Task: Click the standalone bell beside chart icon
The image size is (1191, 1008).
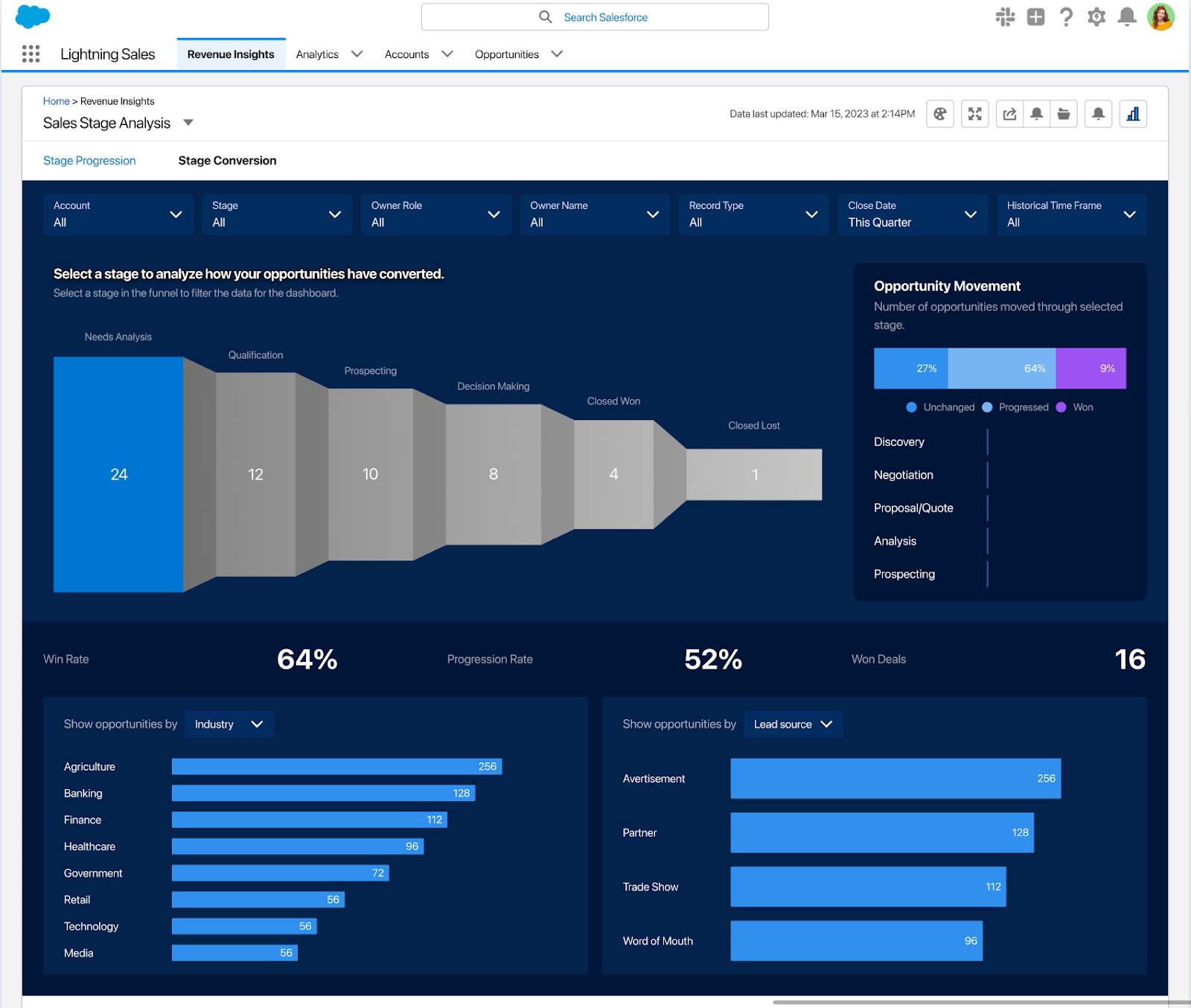Action: 1098,114
